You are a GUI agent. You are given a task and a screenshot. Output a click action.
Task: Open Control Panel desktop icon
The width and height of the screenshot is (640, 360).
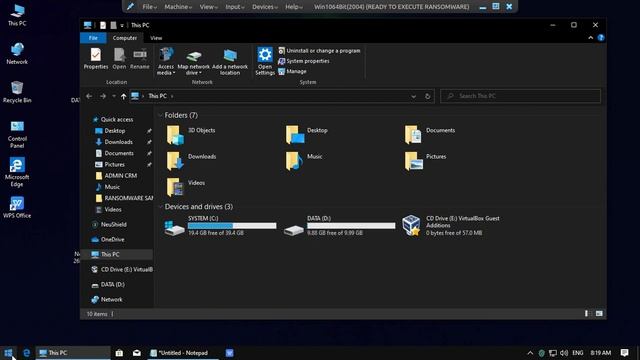pos(17,134)
